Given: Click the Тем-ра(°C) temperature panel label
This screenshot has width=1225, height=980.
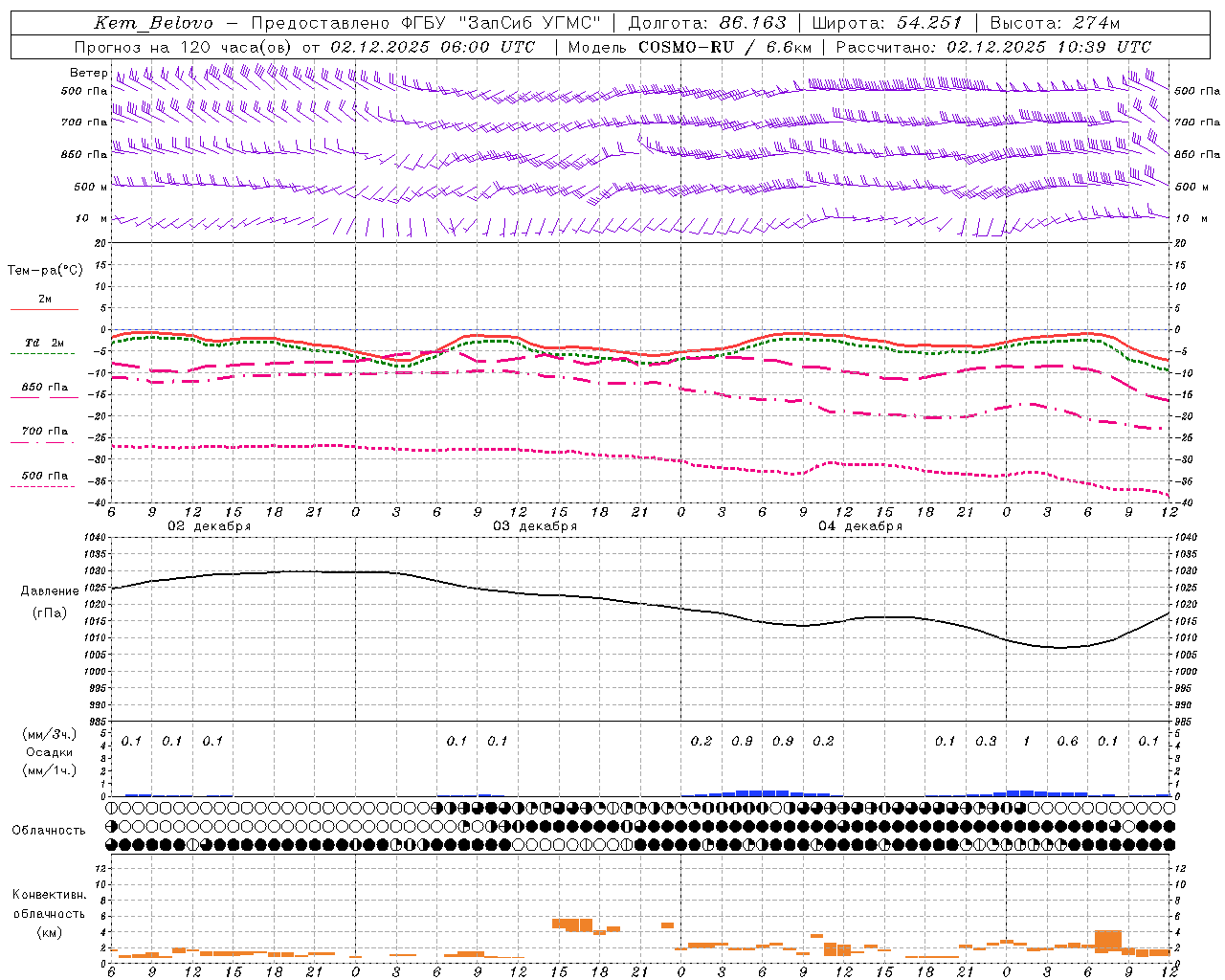Looking at the screenshot, I should point(45,271).
